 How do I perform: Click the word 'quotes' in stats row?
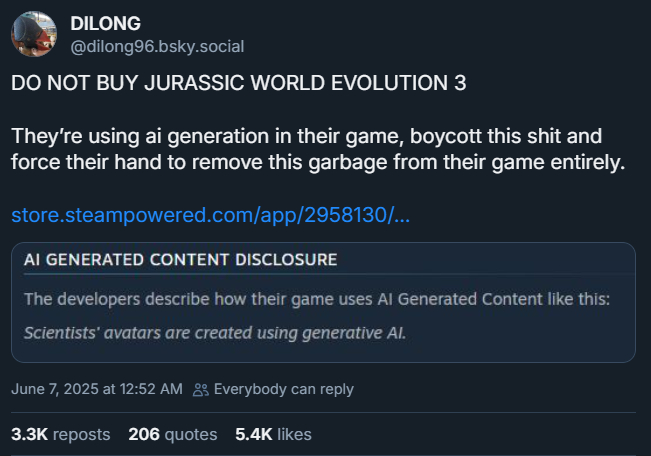[x=190, y=434]
